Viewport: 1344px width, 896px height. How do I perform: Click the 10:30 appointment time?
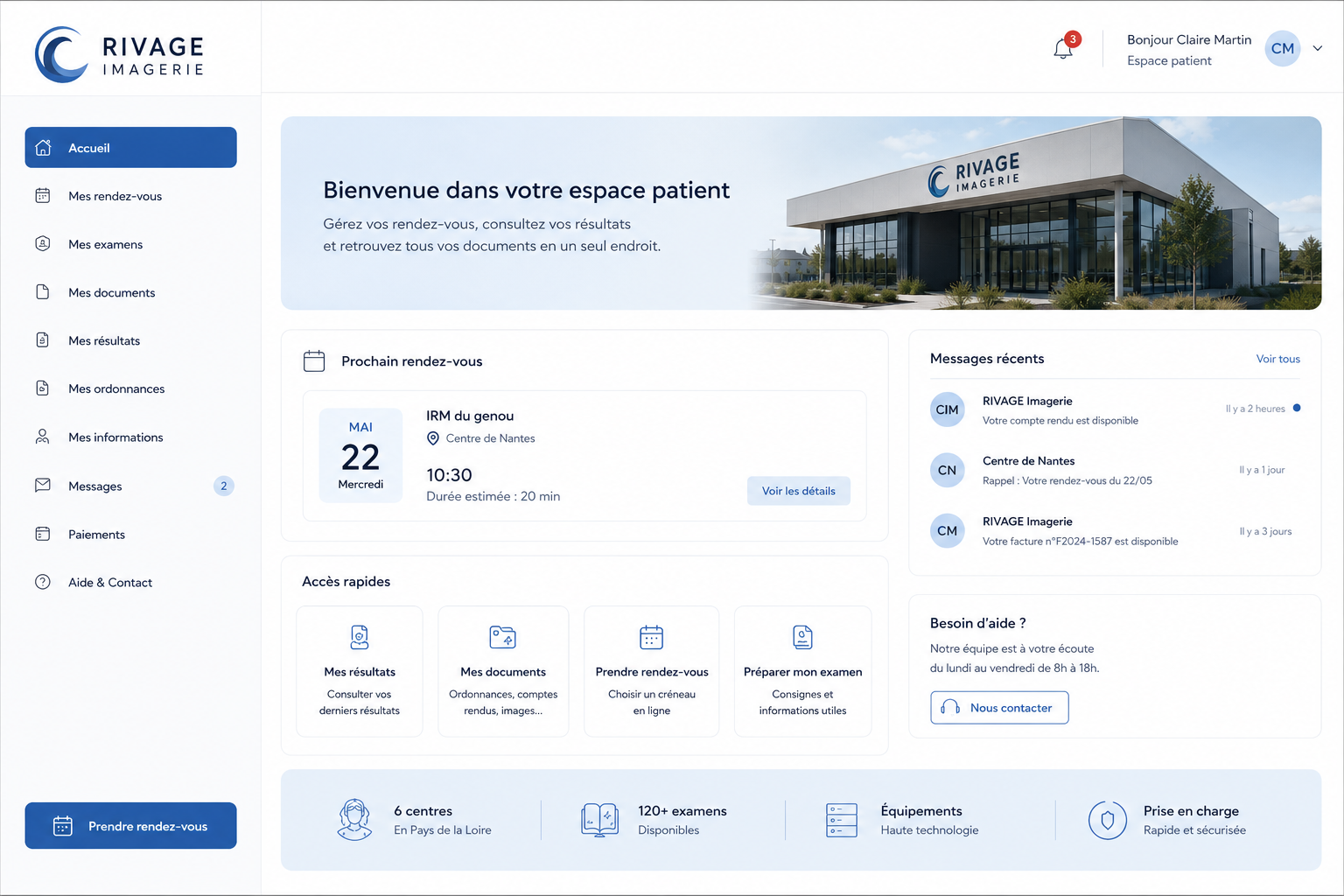tap(449, 475)
